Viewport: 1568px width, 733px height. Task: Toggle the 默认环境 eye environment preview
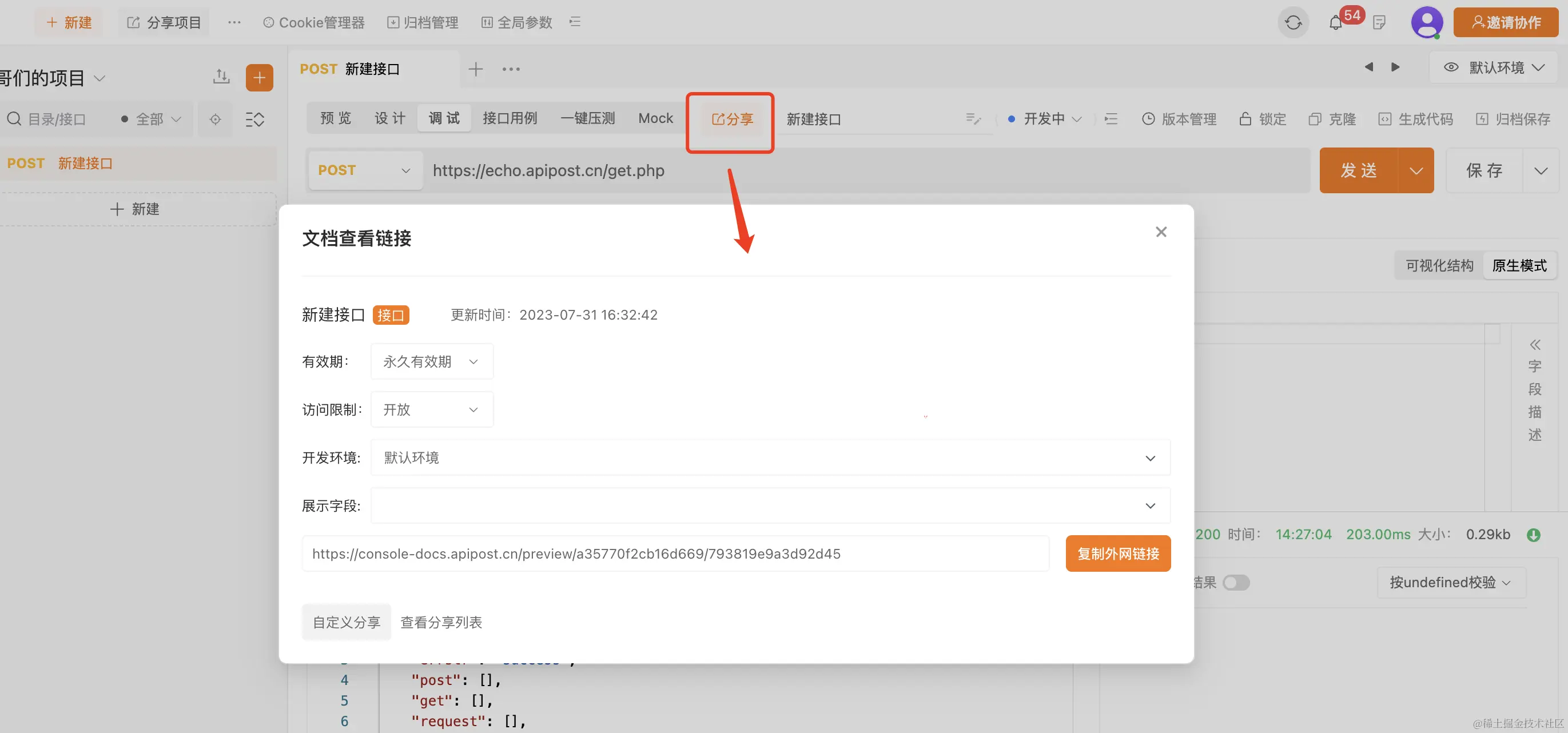(x=1451, y=67)
